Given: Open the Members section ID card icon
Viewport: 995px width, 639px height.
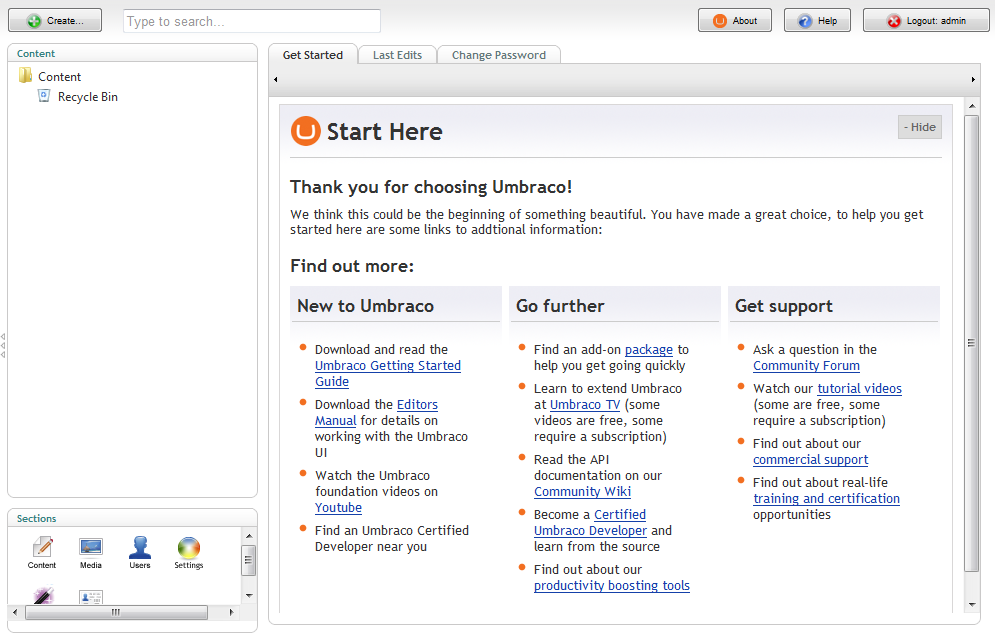Looking at the screenshot, I should click(91, 596).
